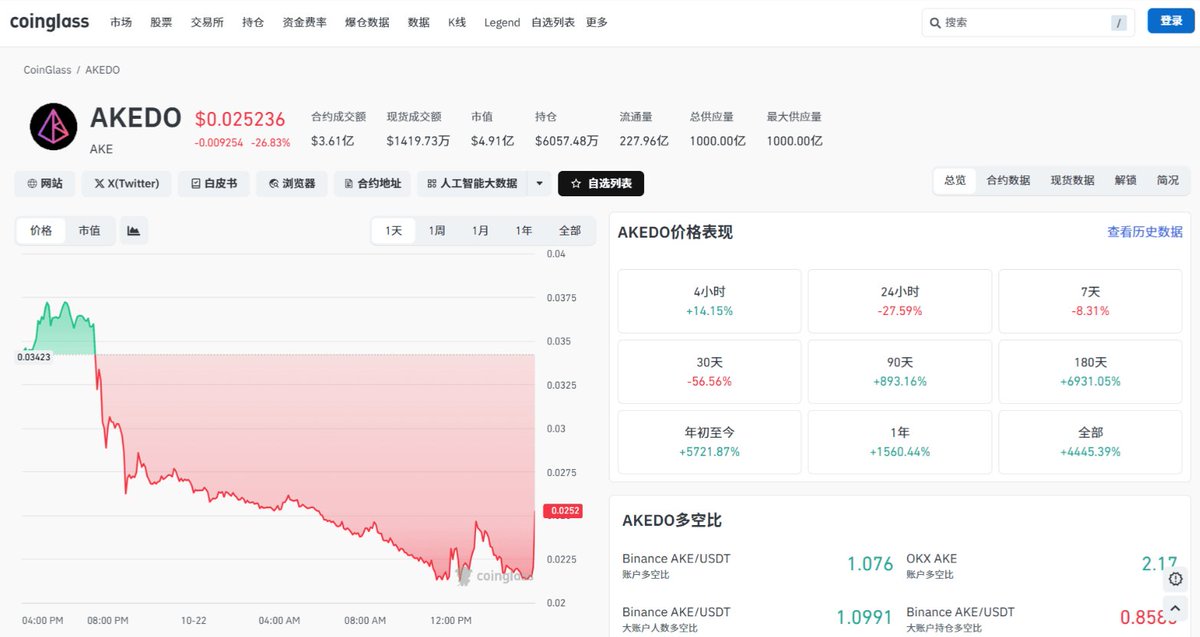Add AKEDO to 自选列表 watchlist
Image resolution: width=1200 pixels, height=637 pixels.
(601, 183)
